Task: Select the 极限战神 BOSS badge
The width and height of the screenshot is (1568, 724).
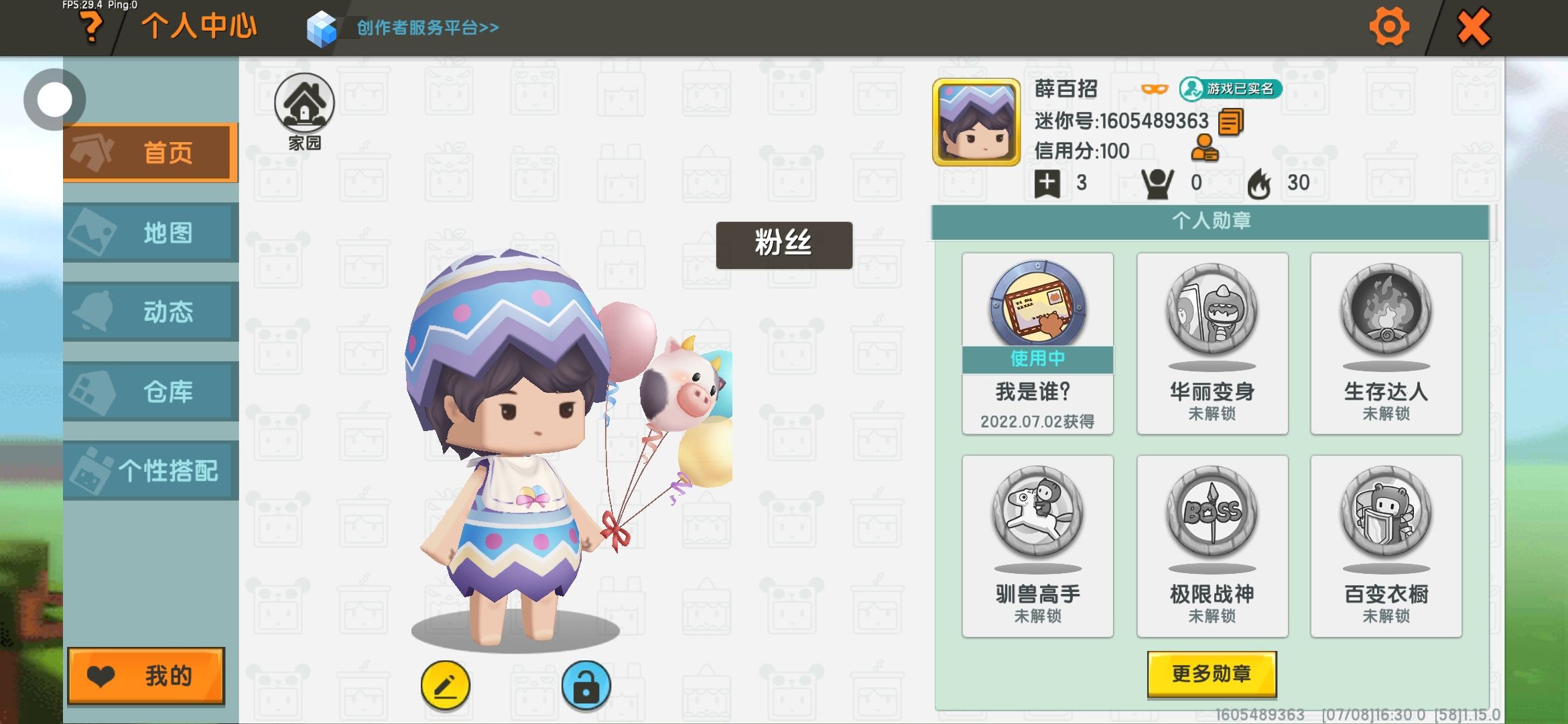Action: (1212, 546)
